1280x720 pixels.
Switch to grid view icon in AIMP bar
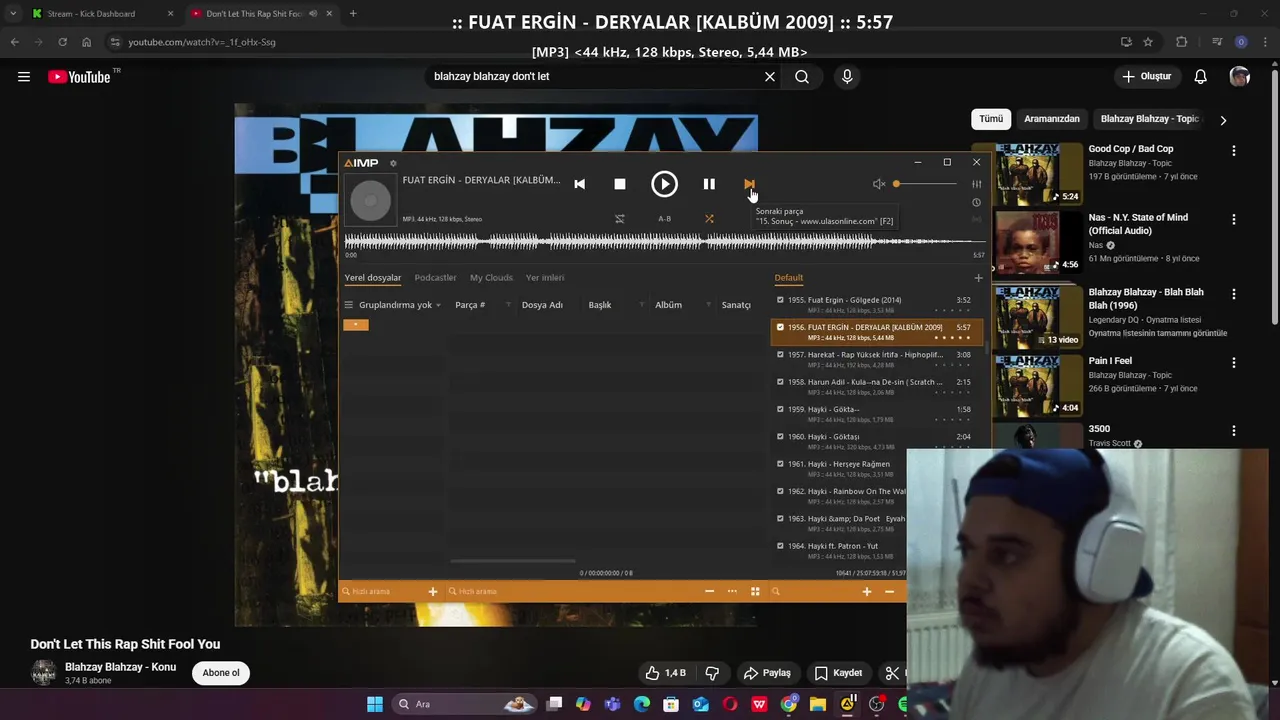click(x=755, y=592)
